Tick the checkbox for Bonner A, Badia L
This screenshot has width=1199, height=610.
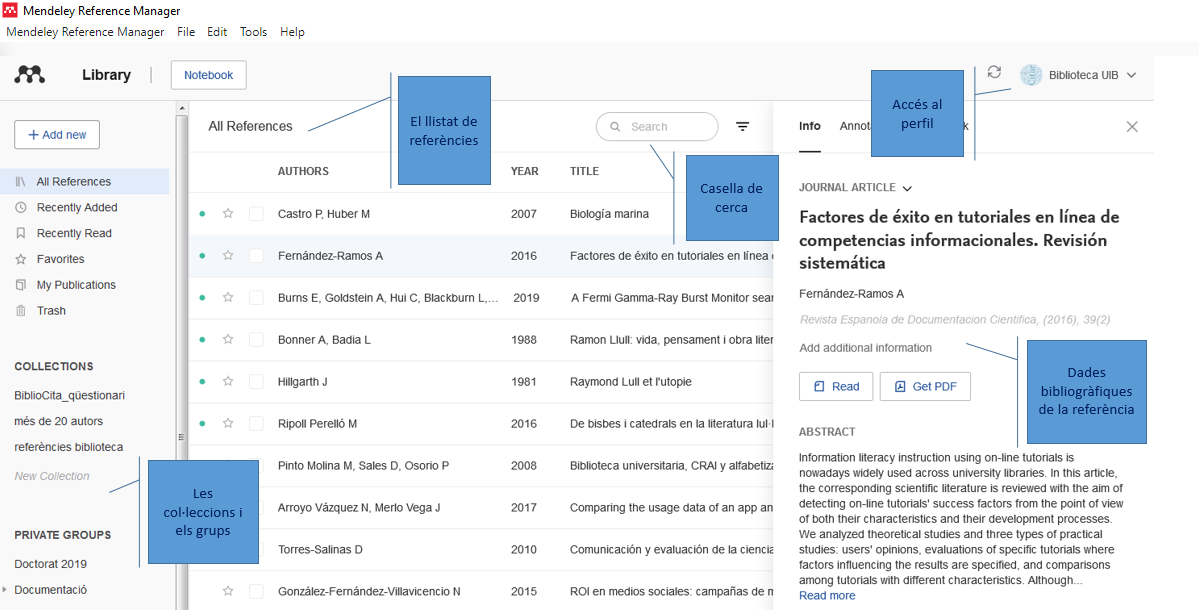[x=256, y=340]
